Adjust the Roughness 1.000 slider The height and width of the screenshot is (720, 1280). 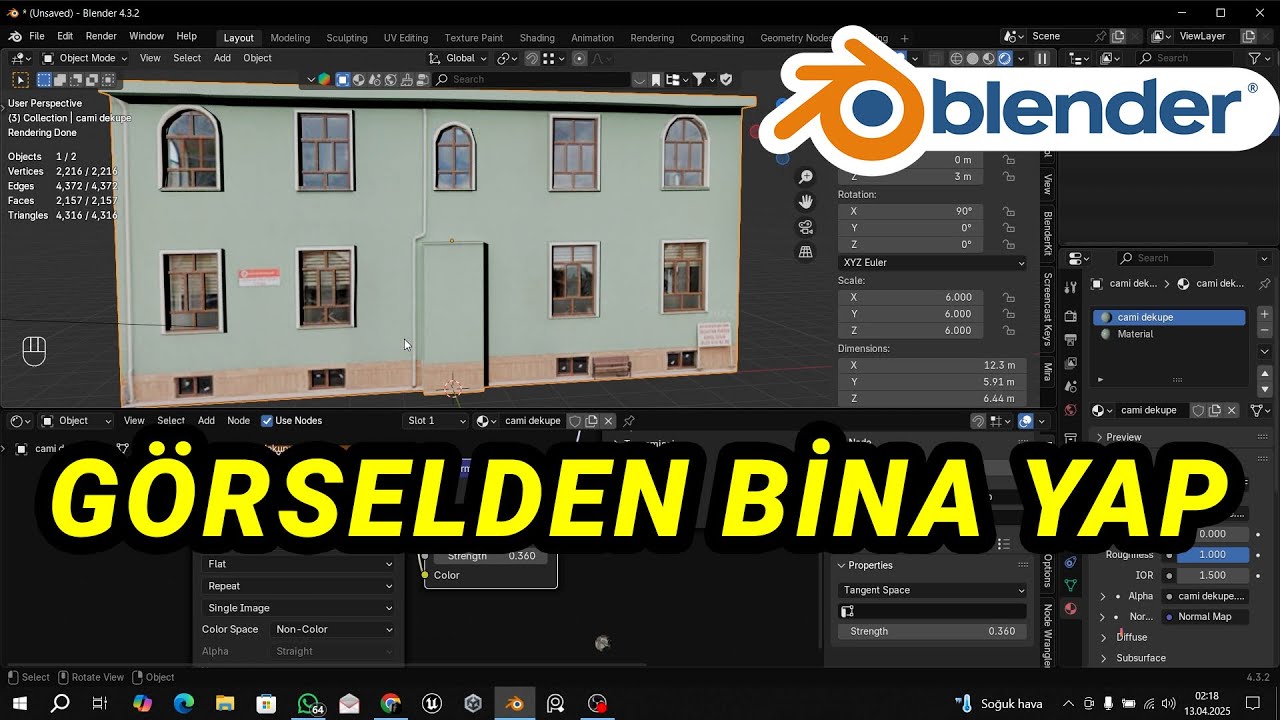click(x=1213, y=555)
